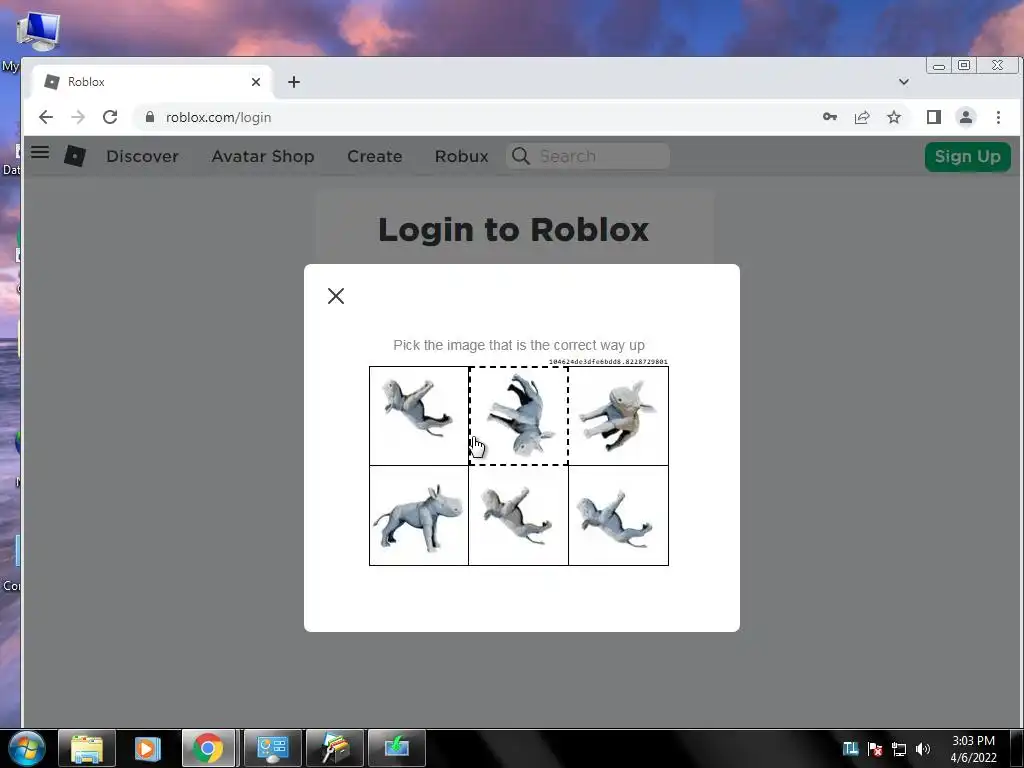Open the saved passwords key icon
Viewport: 1024px width, 768px height.
point(829,117)
